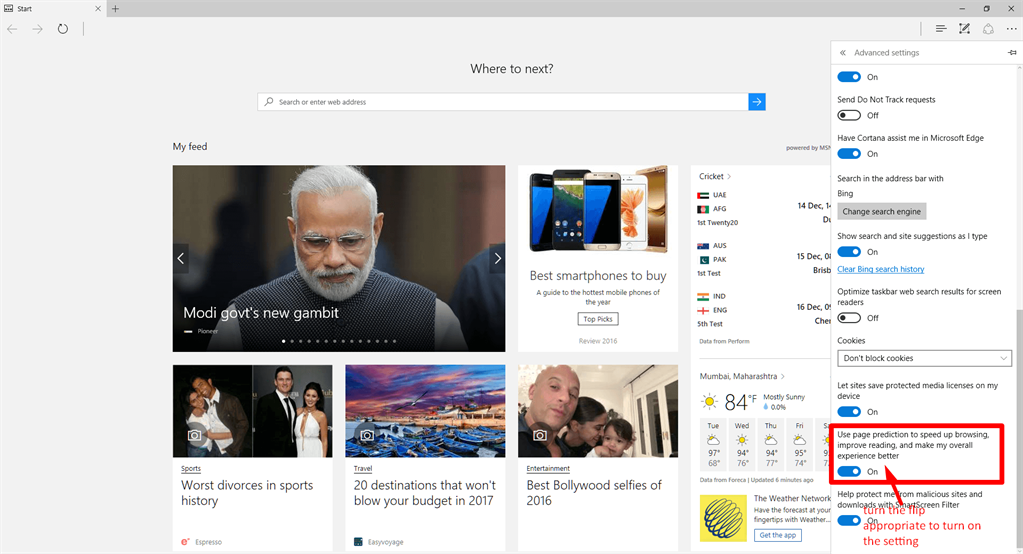Click the Change search engine button

click(x=881, y=211)
